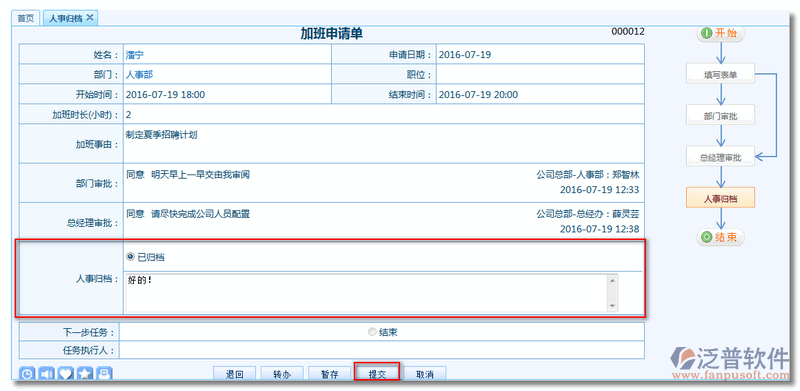Click the approver text 郑智林
Viewport: 800px width, 391px height.
point(626,175)
